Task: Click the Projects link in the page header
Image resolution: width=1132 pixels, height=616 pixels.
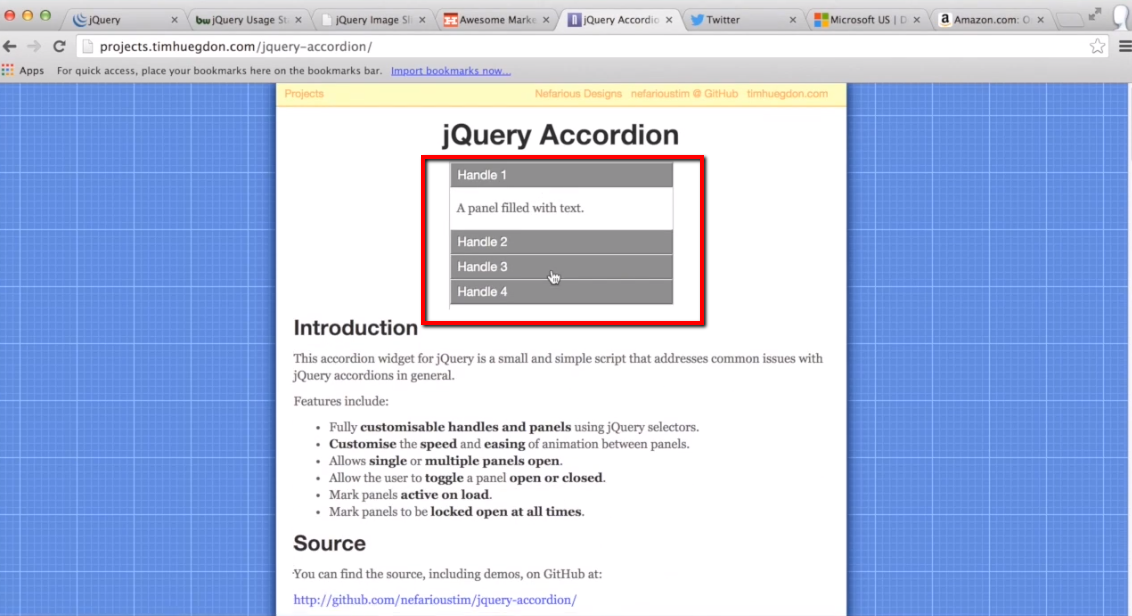Action: [x=305, y=93]
